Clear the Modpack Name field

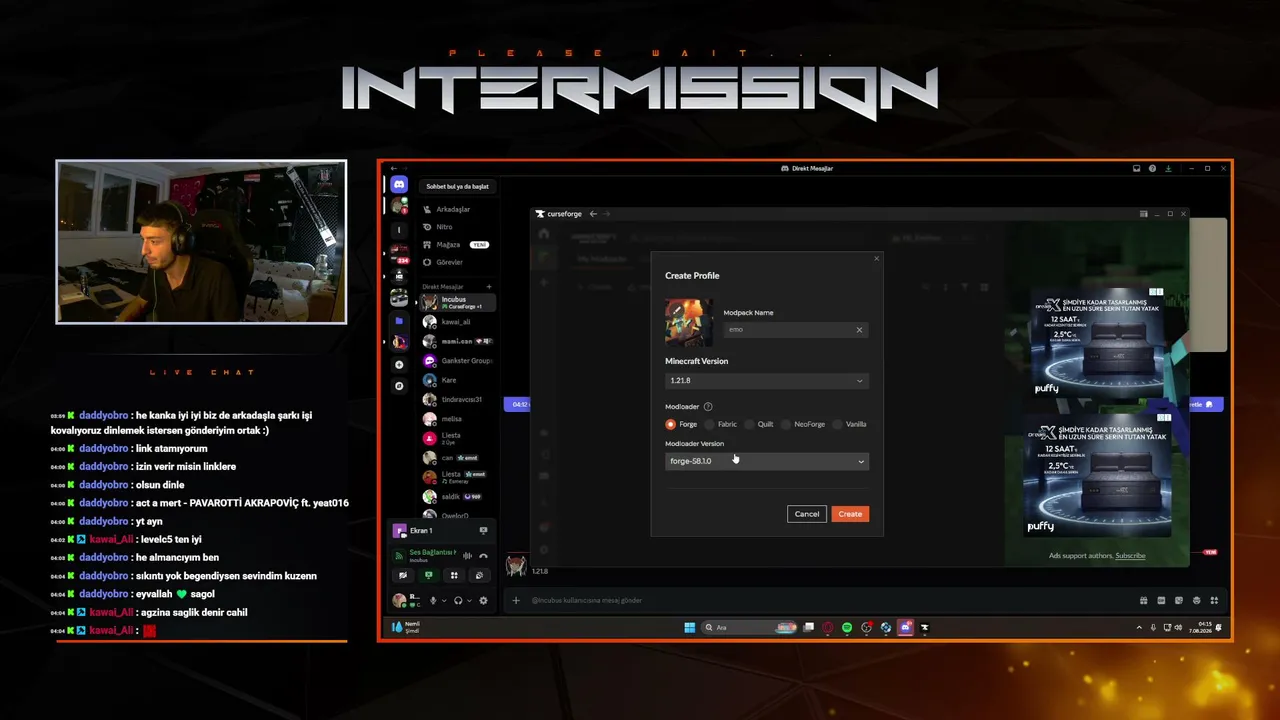pyautogui.click(x=859, y=329)
